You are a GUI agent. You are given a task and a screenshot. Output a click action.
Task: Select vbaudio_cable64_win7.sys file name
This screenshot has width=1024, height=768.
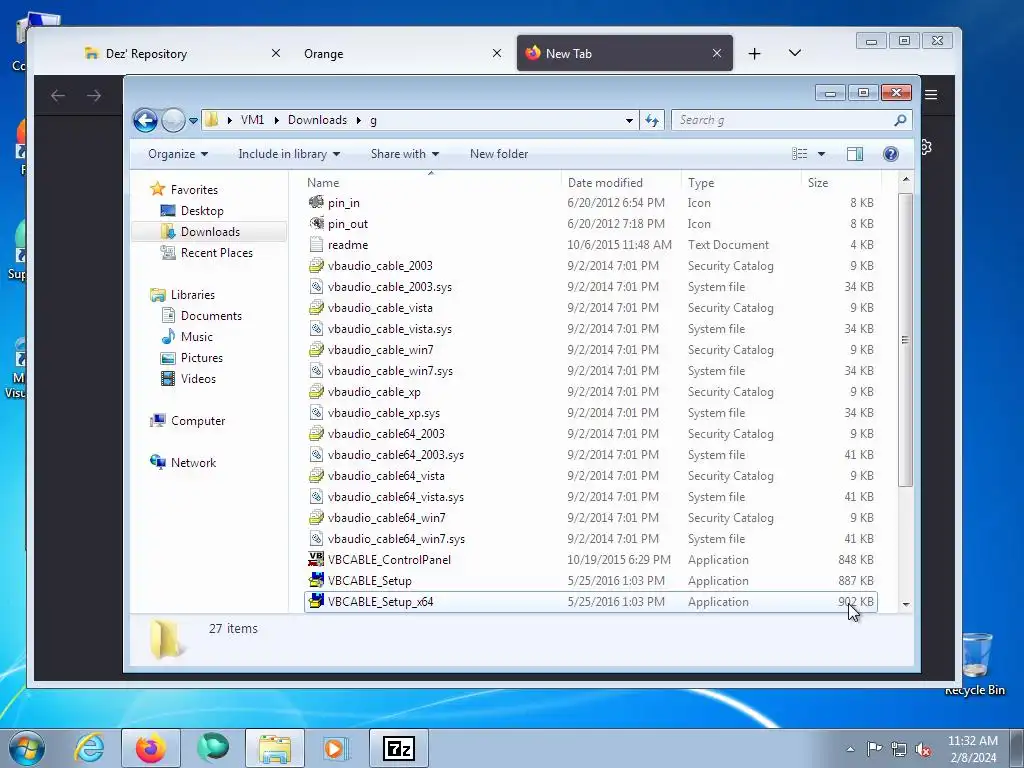[396, 539]
